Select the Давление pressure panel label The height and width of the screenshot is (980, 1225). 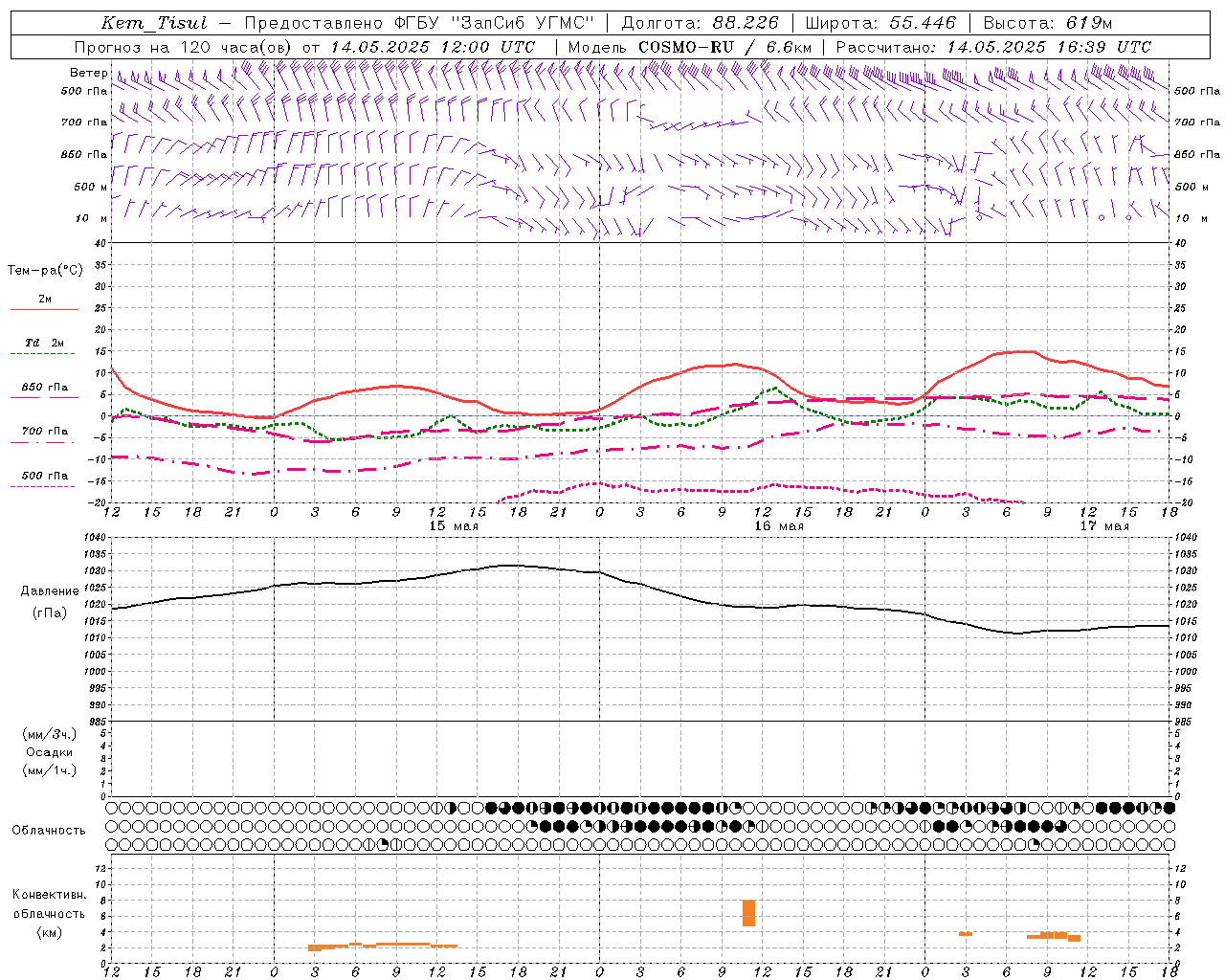tap(50, 591)
